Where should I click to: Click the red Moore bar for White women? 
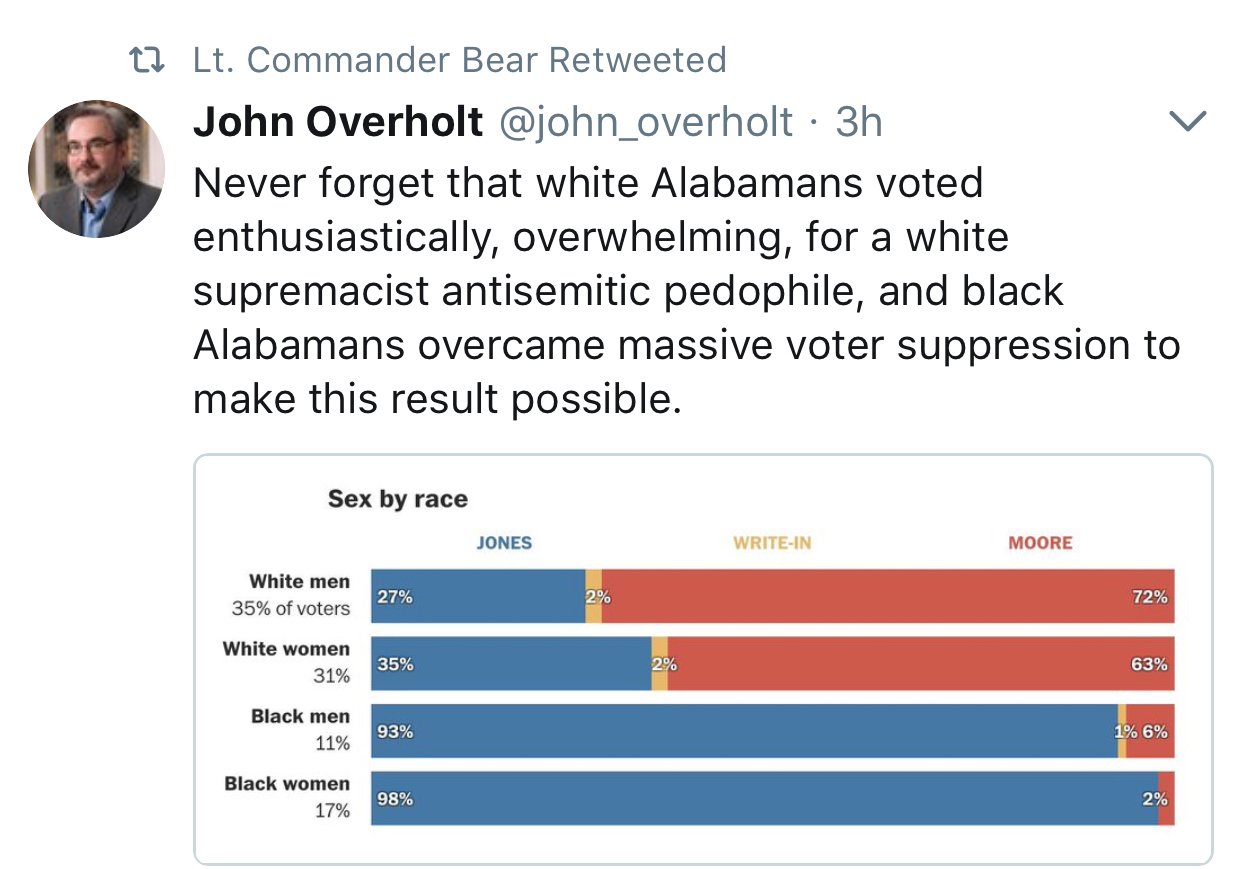coord(921,664)
